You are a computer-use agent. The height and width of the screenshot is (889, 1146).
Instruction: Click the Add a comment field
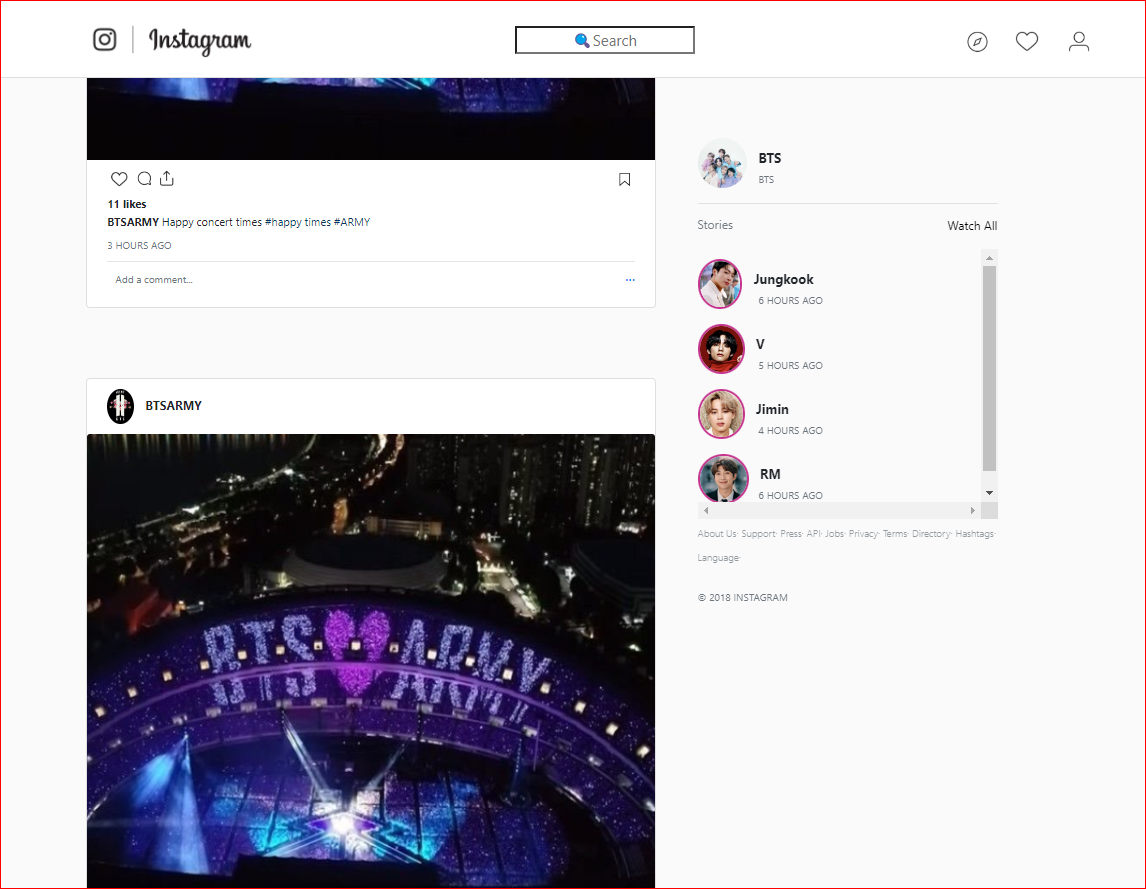click(x=153, y=280)
